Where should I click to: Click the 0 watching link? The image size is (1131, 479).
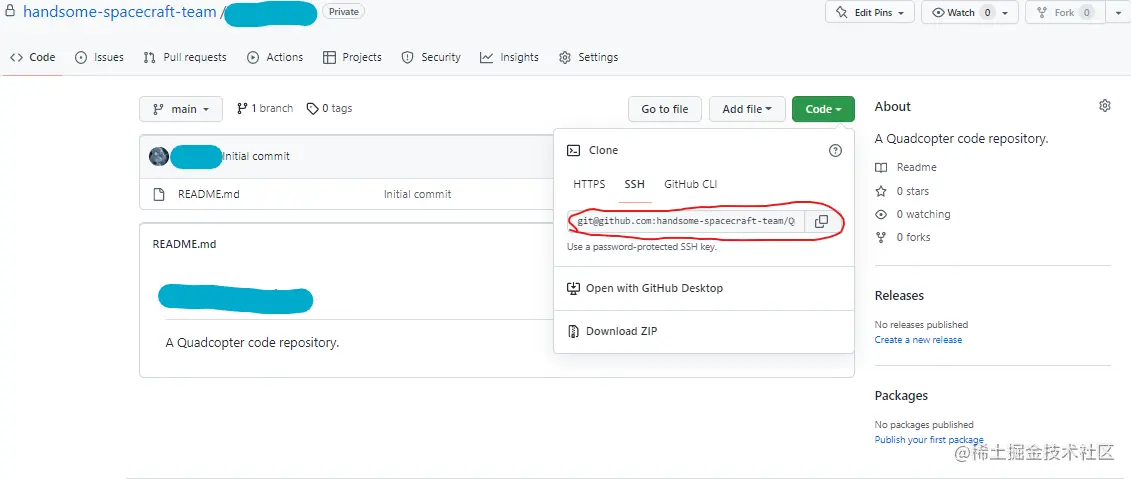[923, 214]
